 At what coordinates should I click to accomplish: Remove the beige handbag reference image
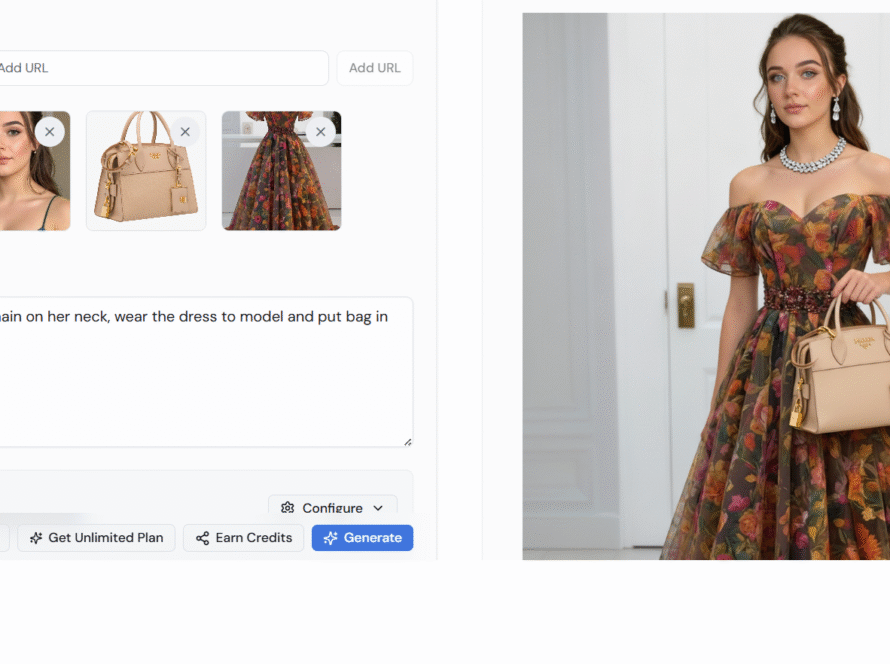185,132
